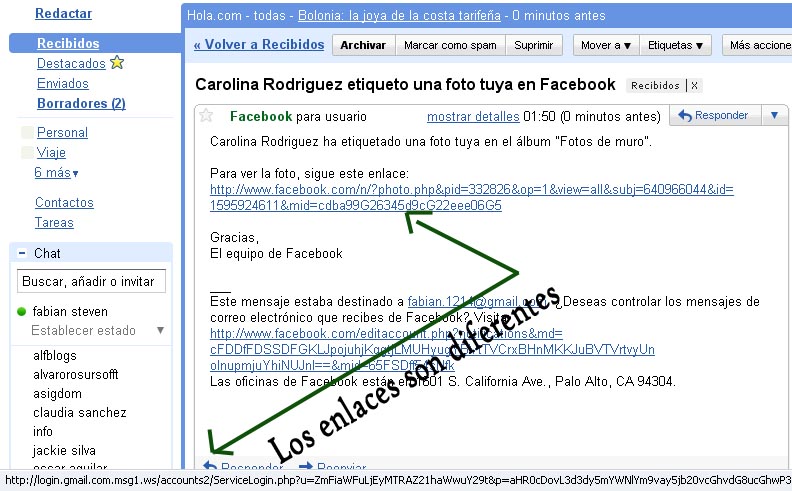This screenshot has height=491, width=792.
Task: Remove the Recibidos label with the X
Action: coord(695,85)
